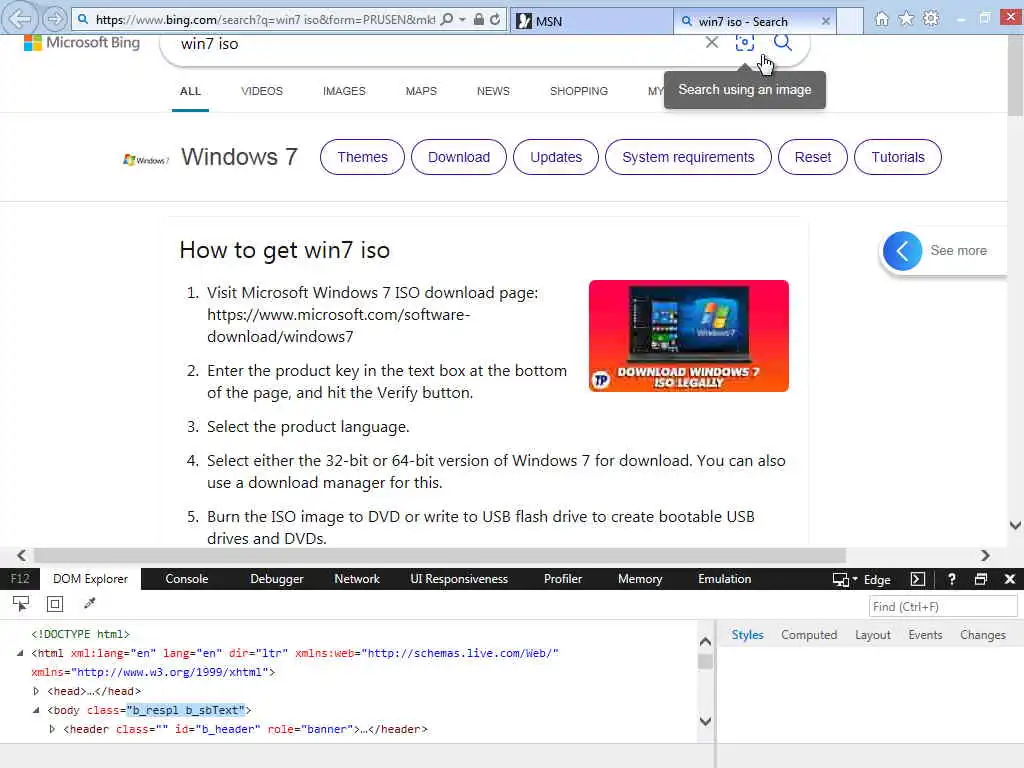Go back with browser back arrow
Screen dimensions: 1024x768
(x=20, y=19)
